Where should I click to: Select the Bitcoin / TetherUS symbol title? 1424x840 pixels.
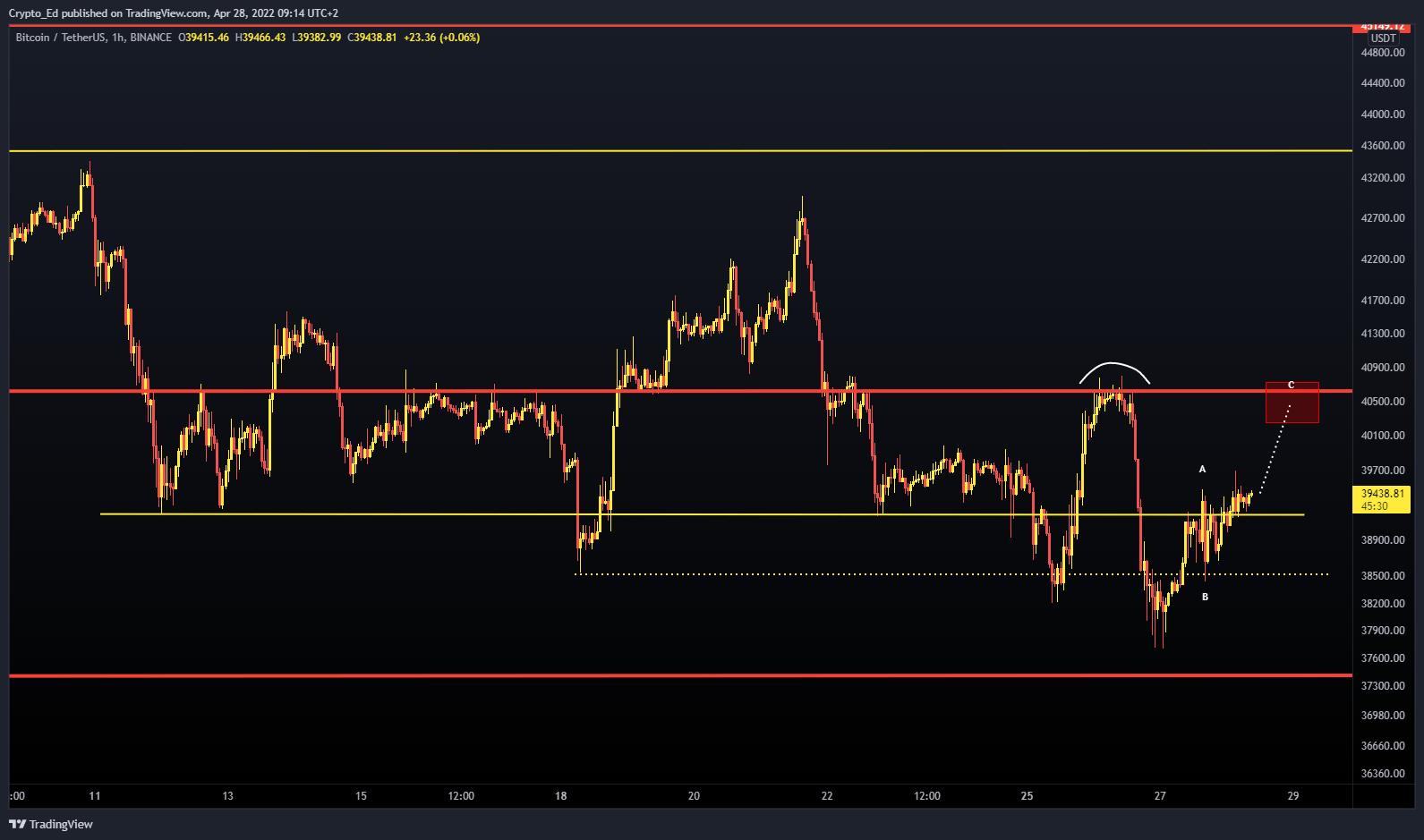93,38
